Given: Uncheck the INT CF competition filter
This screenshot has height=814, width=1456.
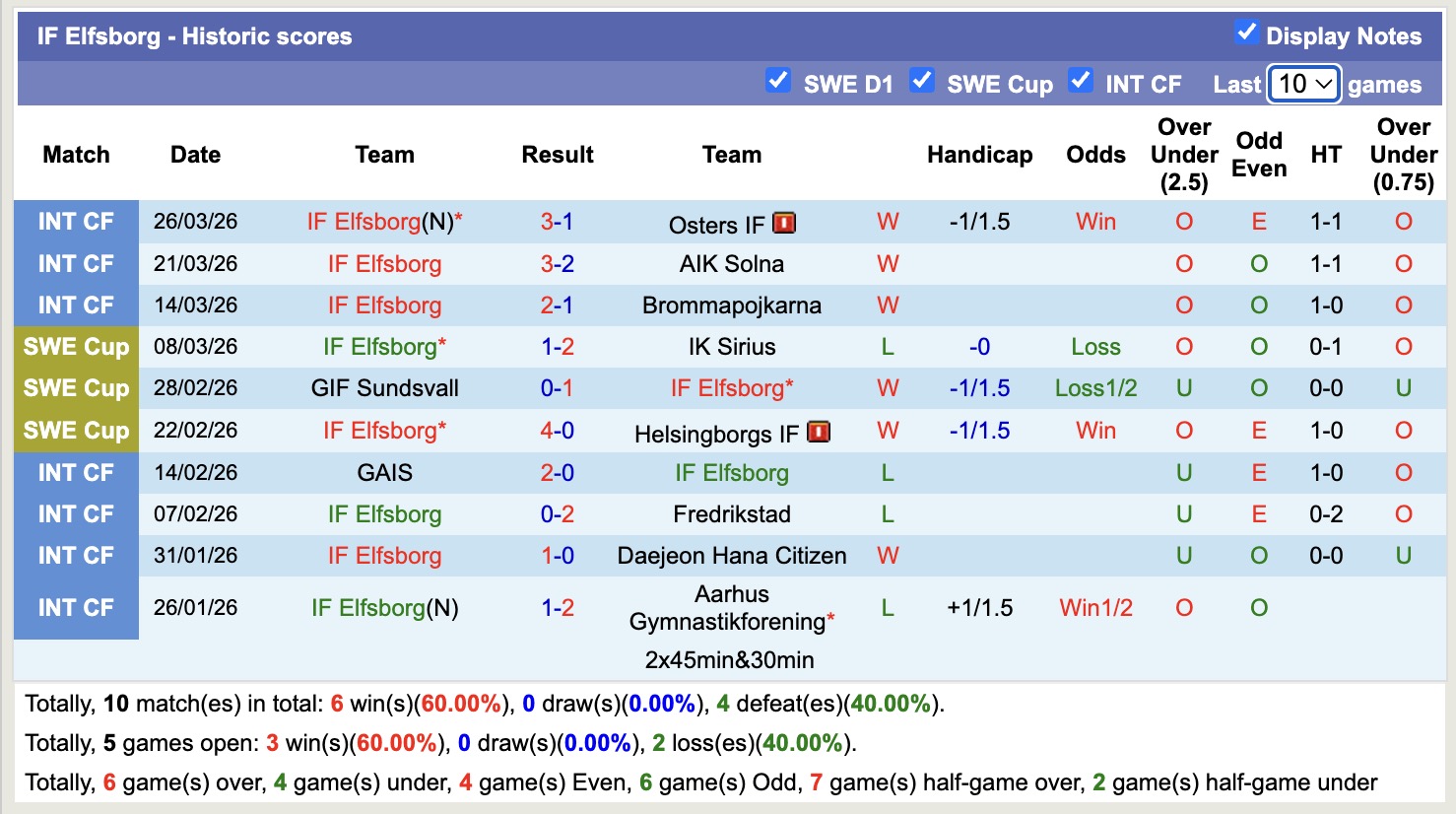Looking at the screenshot, I should (1081, 83).
